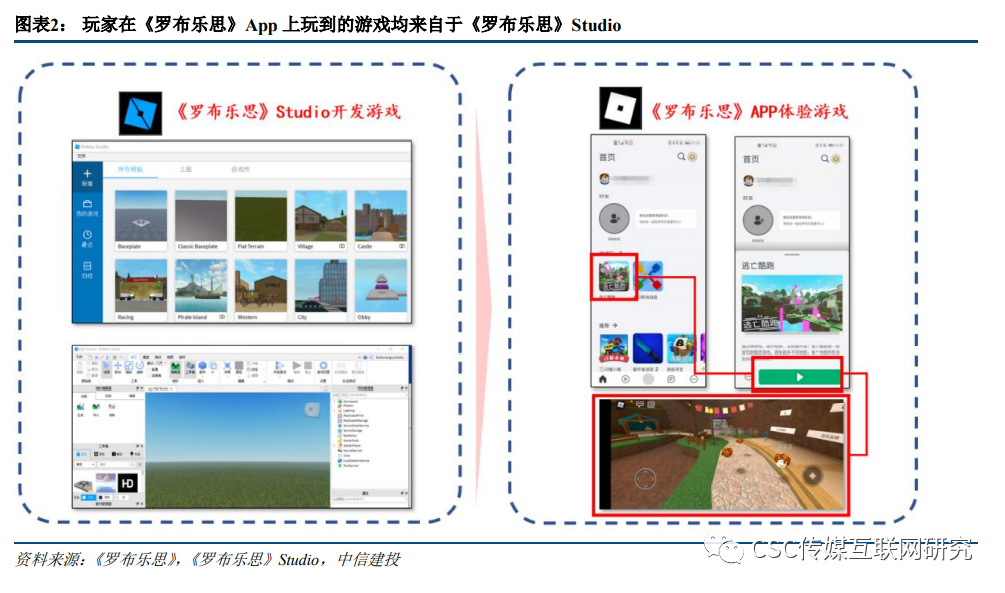Viewport: 1005px width, 593px height.
Task: Open the File menu in template window
Action: point(81,156)
